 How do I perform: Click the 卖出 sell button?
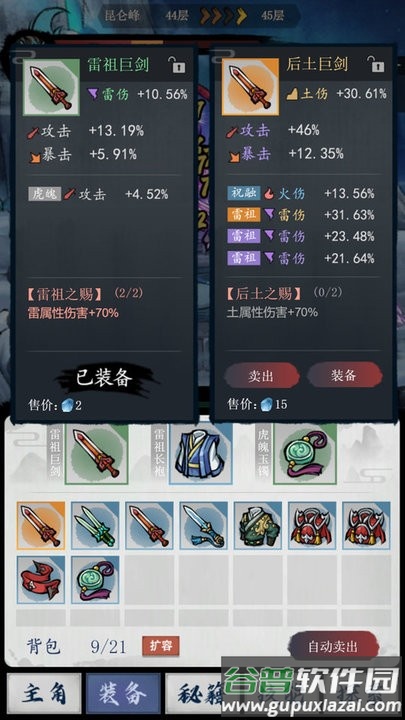[x=262, y=376]
